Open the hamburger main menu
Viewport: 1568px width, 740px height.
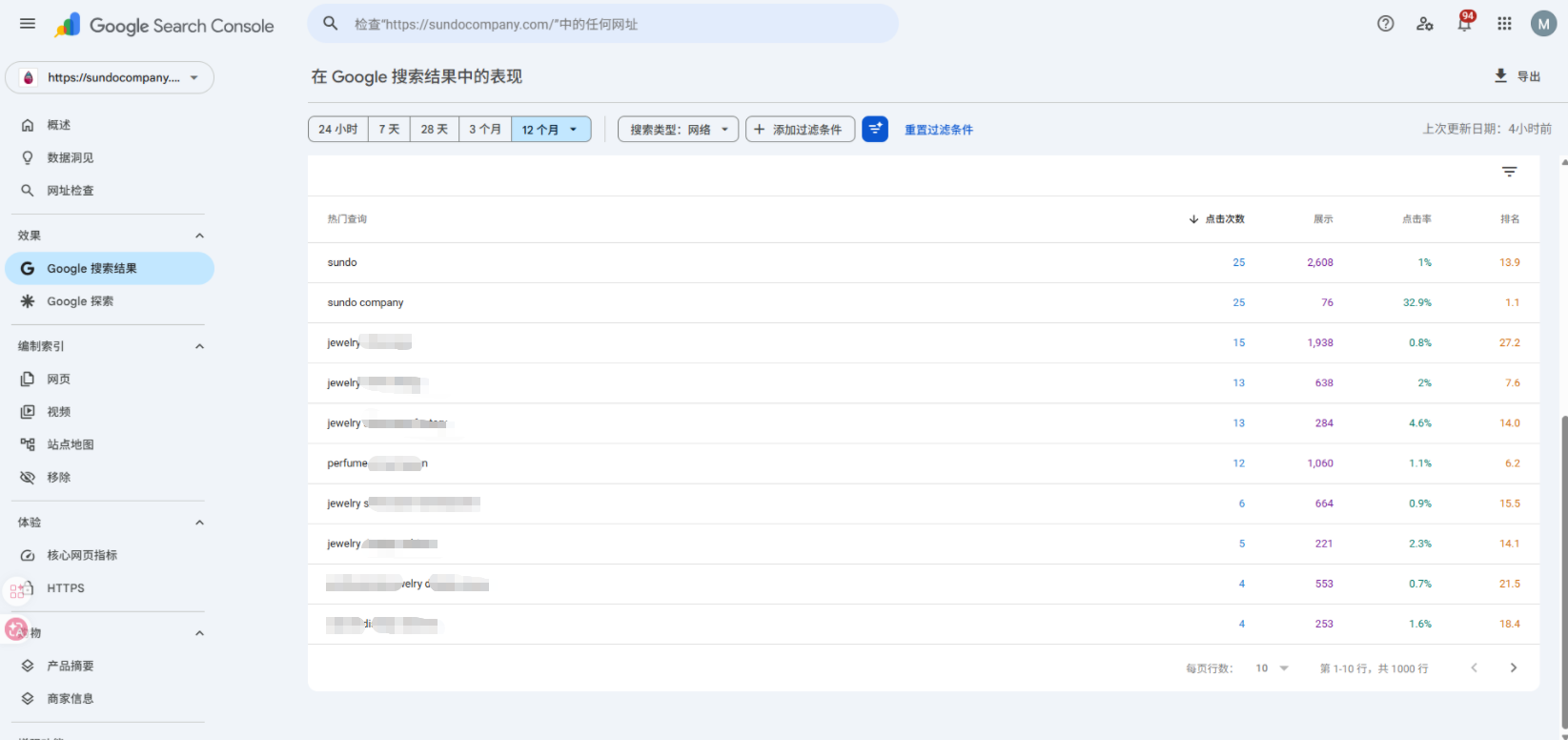click(x=28, y=24)
